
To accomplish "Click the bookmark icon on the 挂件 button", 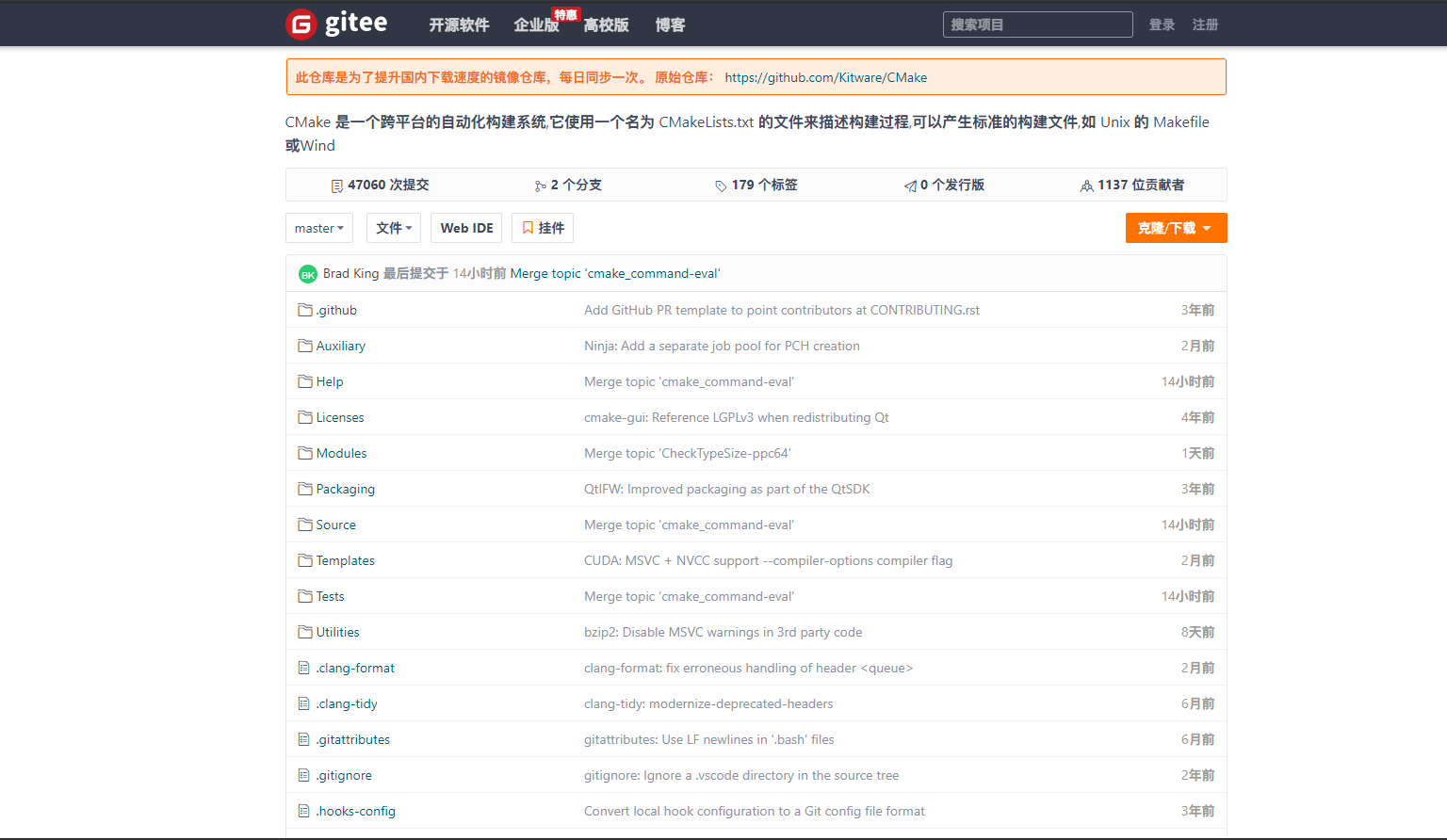I will [528, 227].
